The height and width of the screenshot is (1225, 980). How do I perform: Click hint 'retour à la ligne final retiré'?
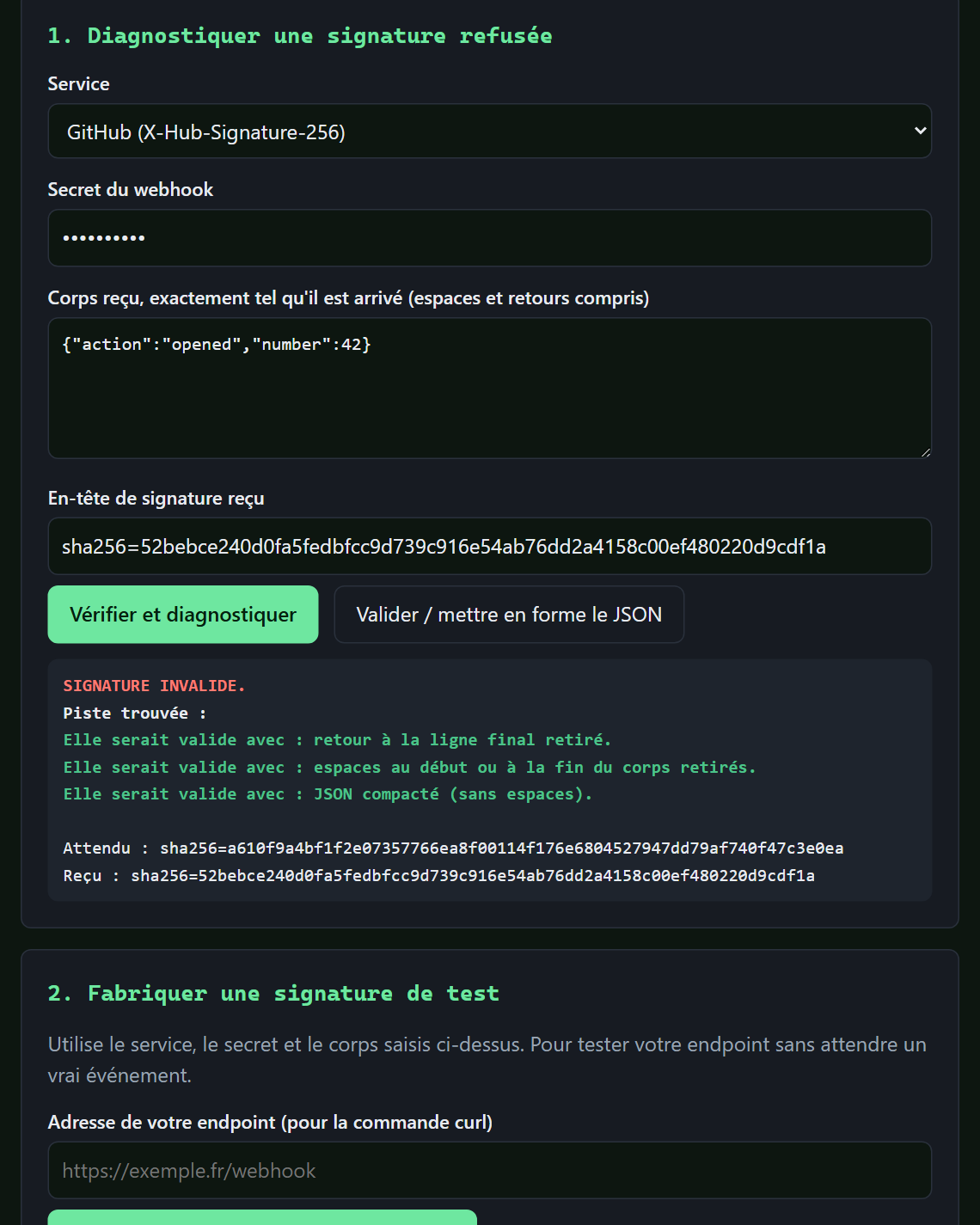tap(337, 739)
